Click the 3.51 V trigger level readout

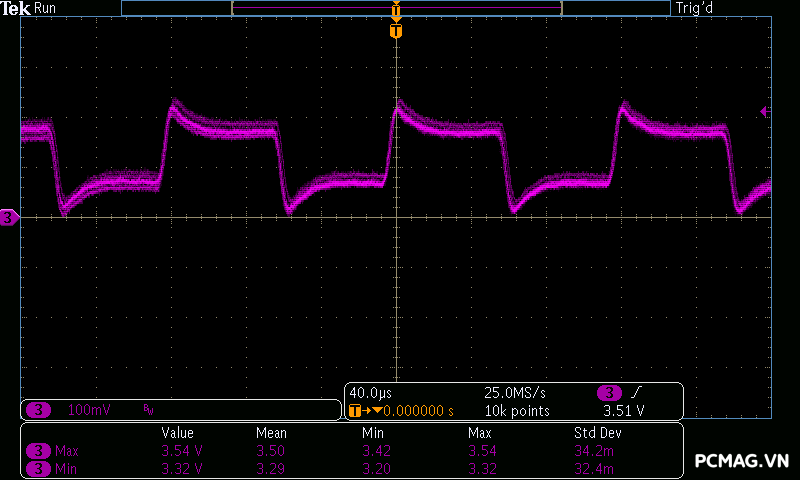point(623,410)
